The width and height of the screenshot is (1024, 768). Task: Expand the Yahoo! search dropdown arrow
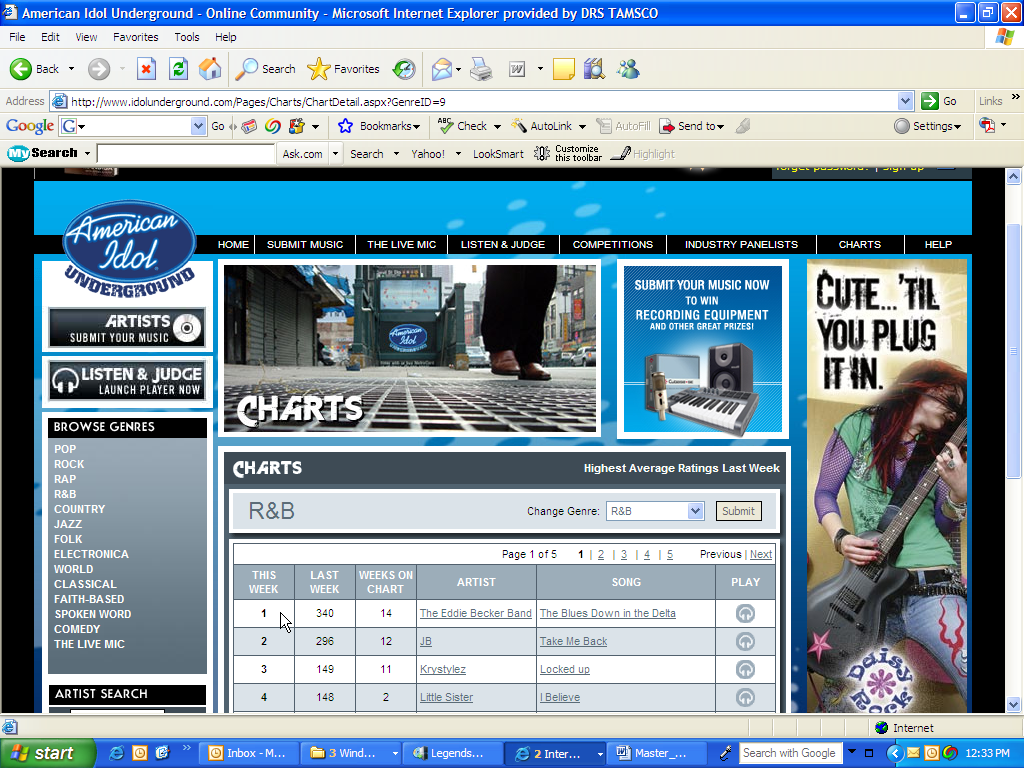(x=458, y=154)
